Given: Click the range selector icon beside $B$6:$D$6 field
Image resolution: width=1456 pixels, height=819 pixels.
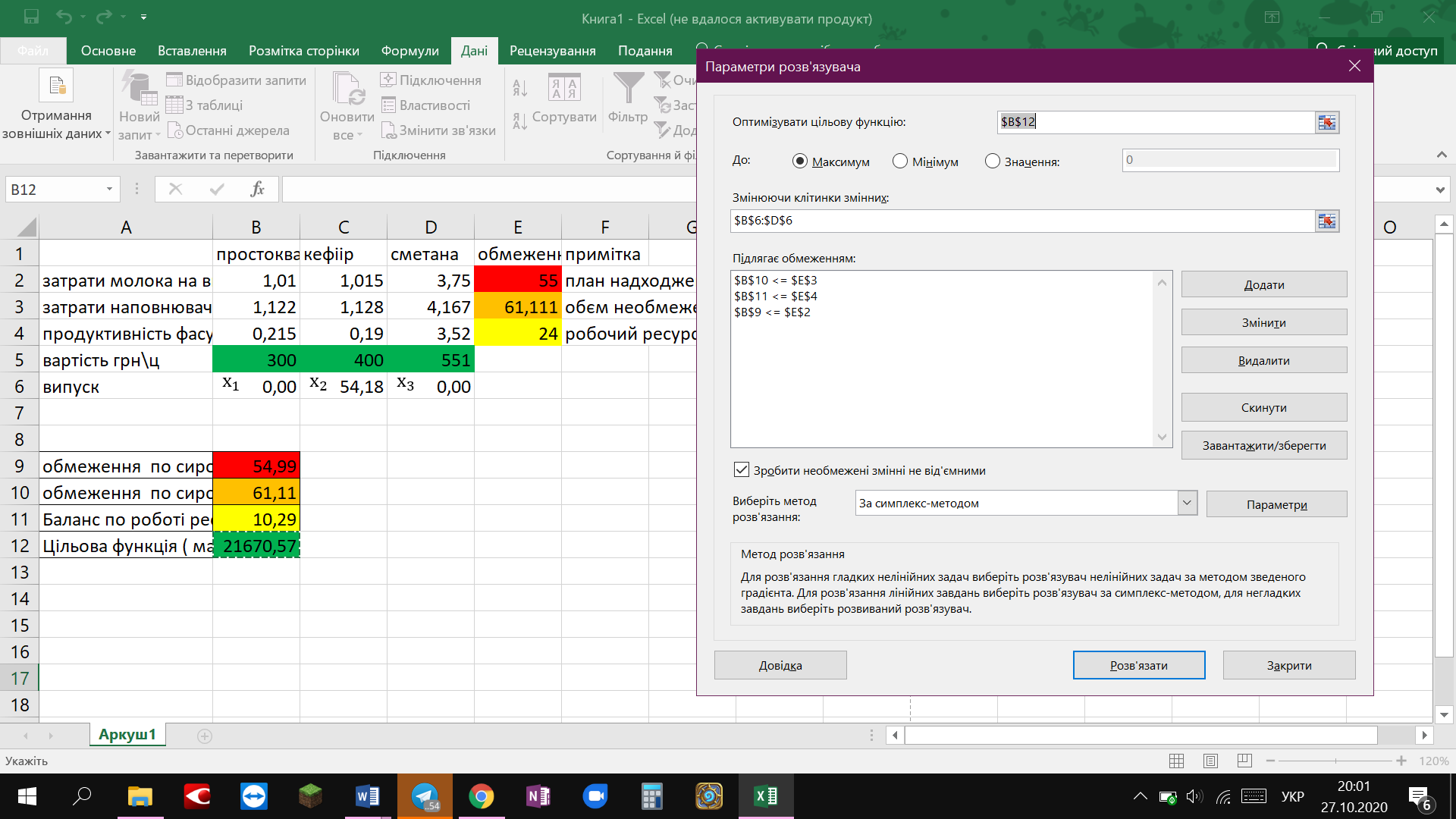Looking at the screenshot, I should [x=1326, y=221].
